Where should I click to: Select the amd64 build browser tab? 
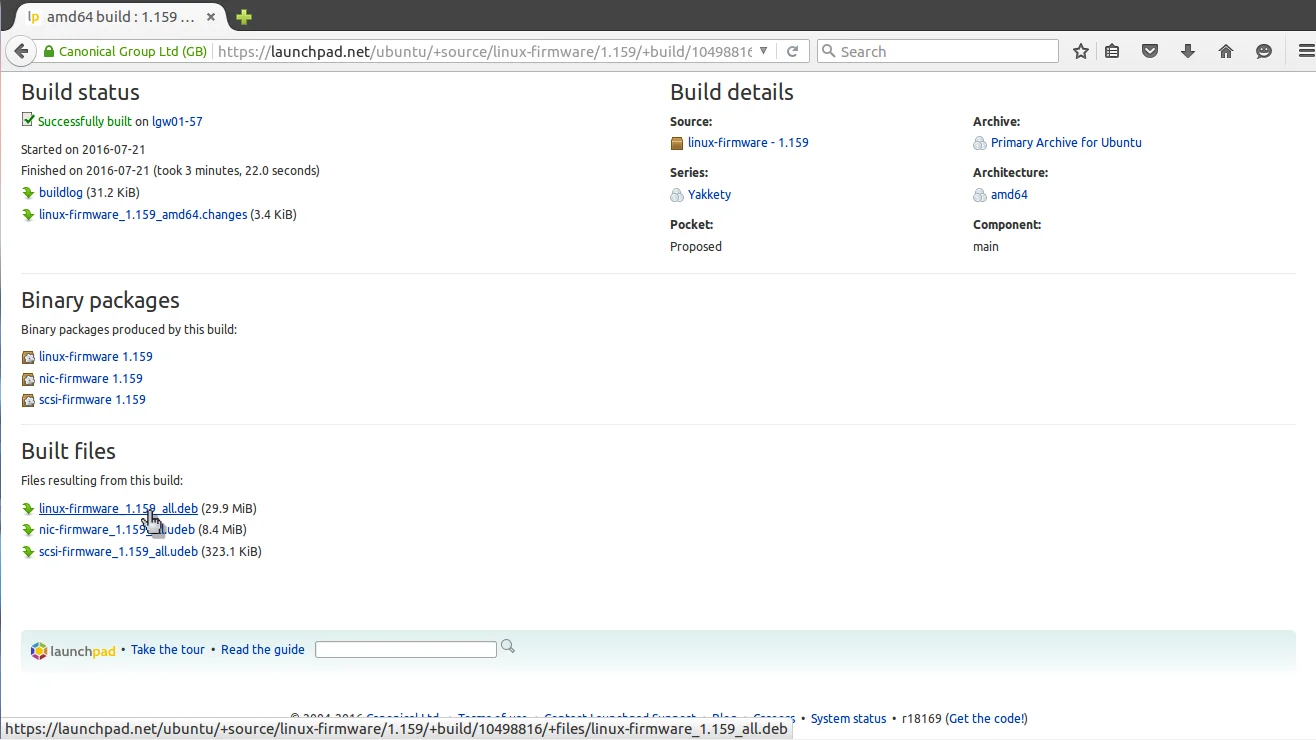pyautogui.click(x=122, y=17)
